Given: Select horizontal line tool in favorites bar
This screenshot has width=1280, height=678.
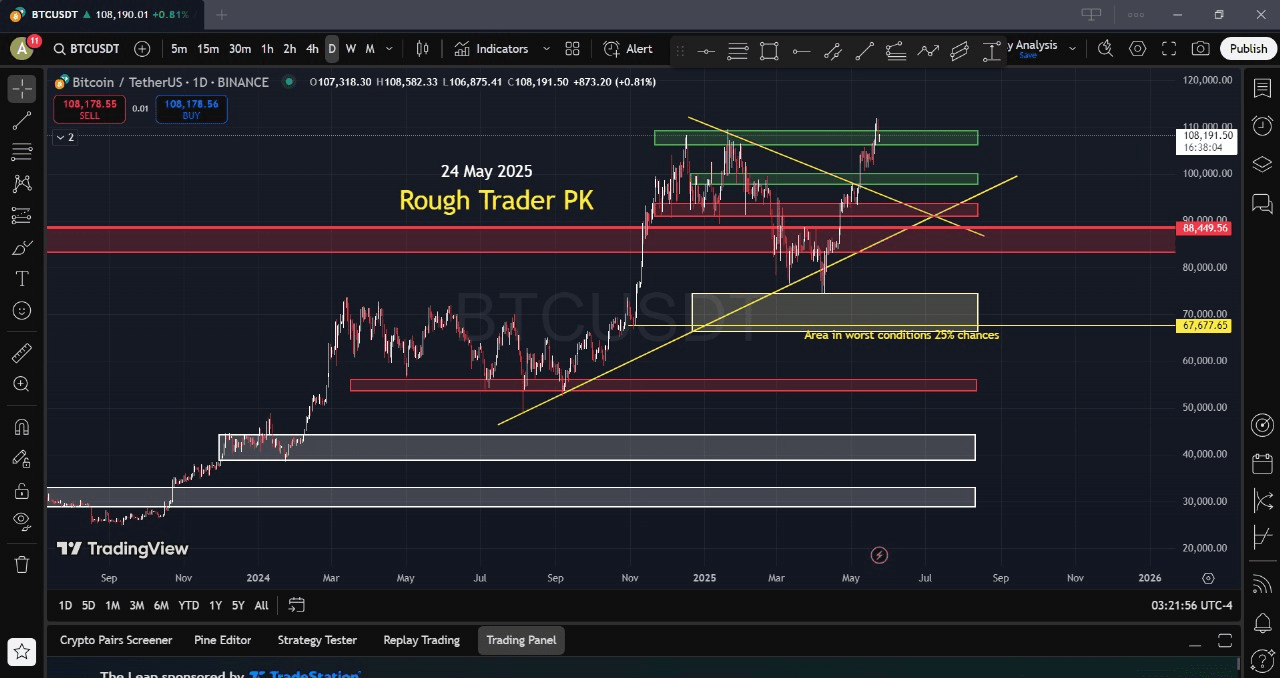Looking at the screenshot, I should coord(706,51).
